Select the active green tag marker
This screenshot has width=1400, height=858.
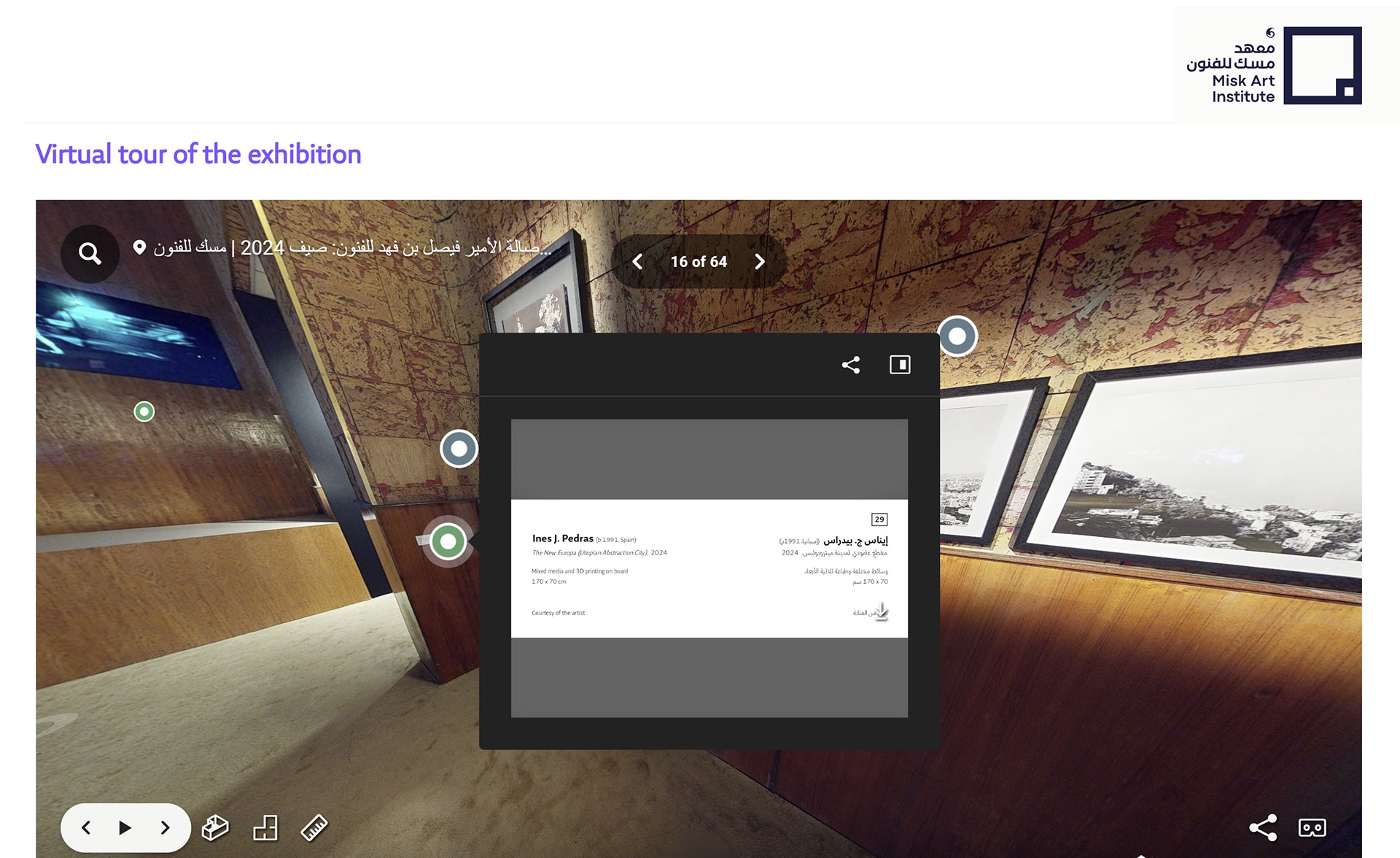coord(448,541)
